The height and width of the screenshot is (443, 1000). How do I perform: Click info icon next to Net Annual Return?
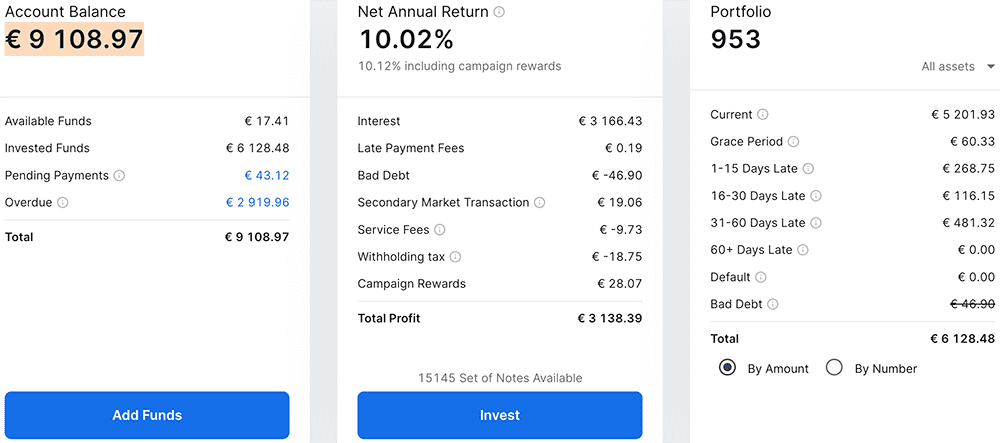click(x=500, y=13)
